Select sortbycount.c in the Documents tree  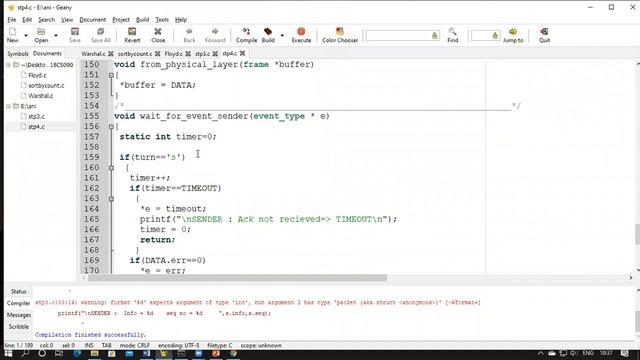tap(46, 85)
